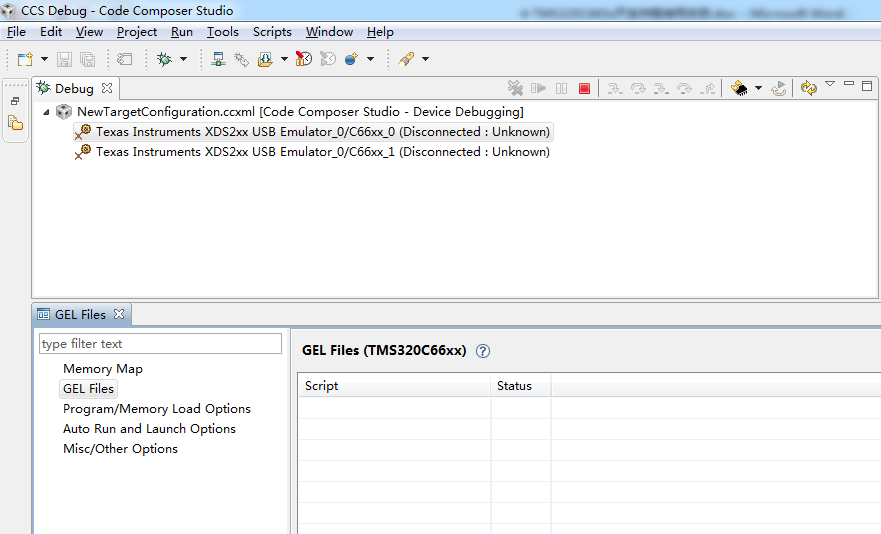Select GEL Files in options list
The height and width of the screenshot is (534, 881).
(x=88, y=389)
